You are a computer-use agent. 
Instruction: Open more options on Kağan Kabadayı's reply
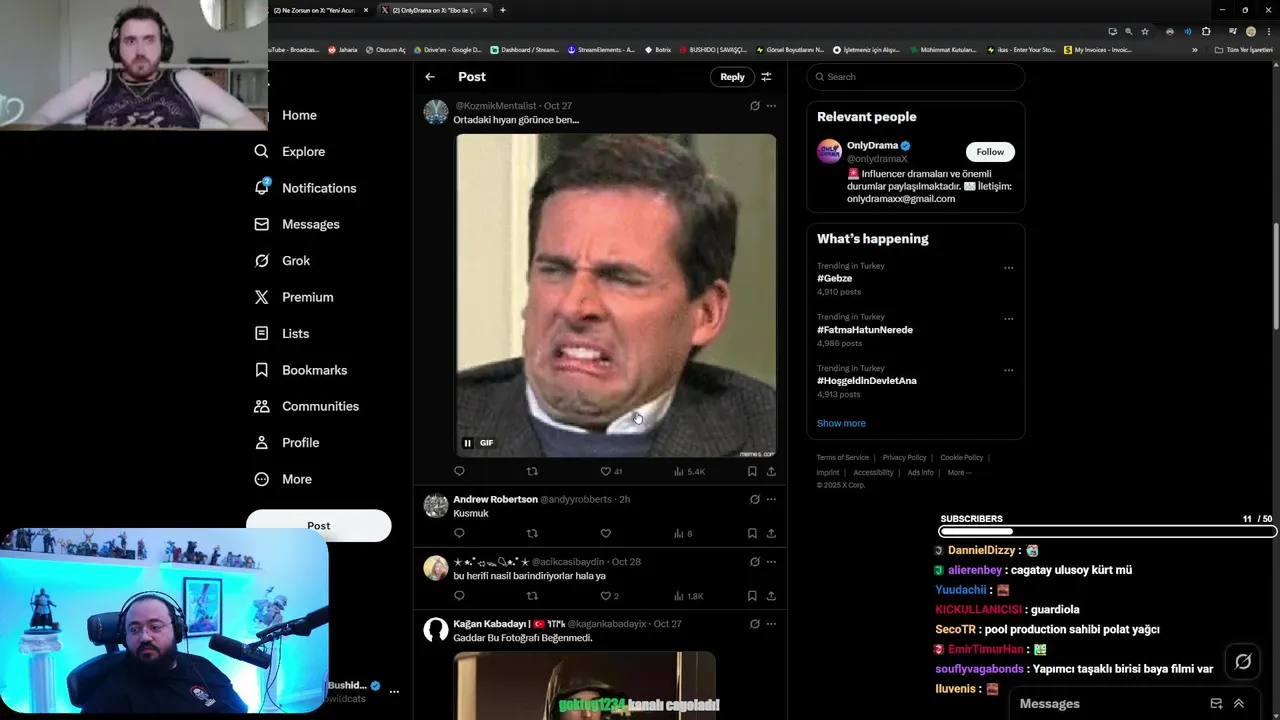tap(771, 624)
